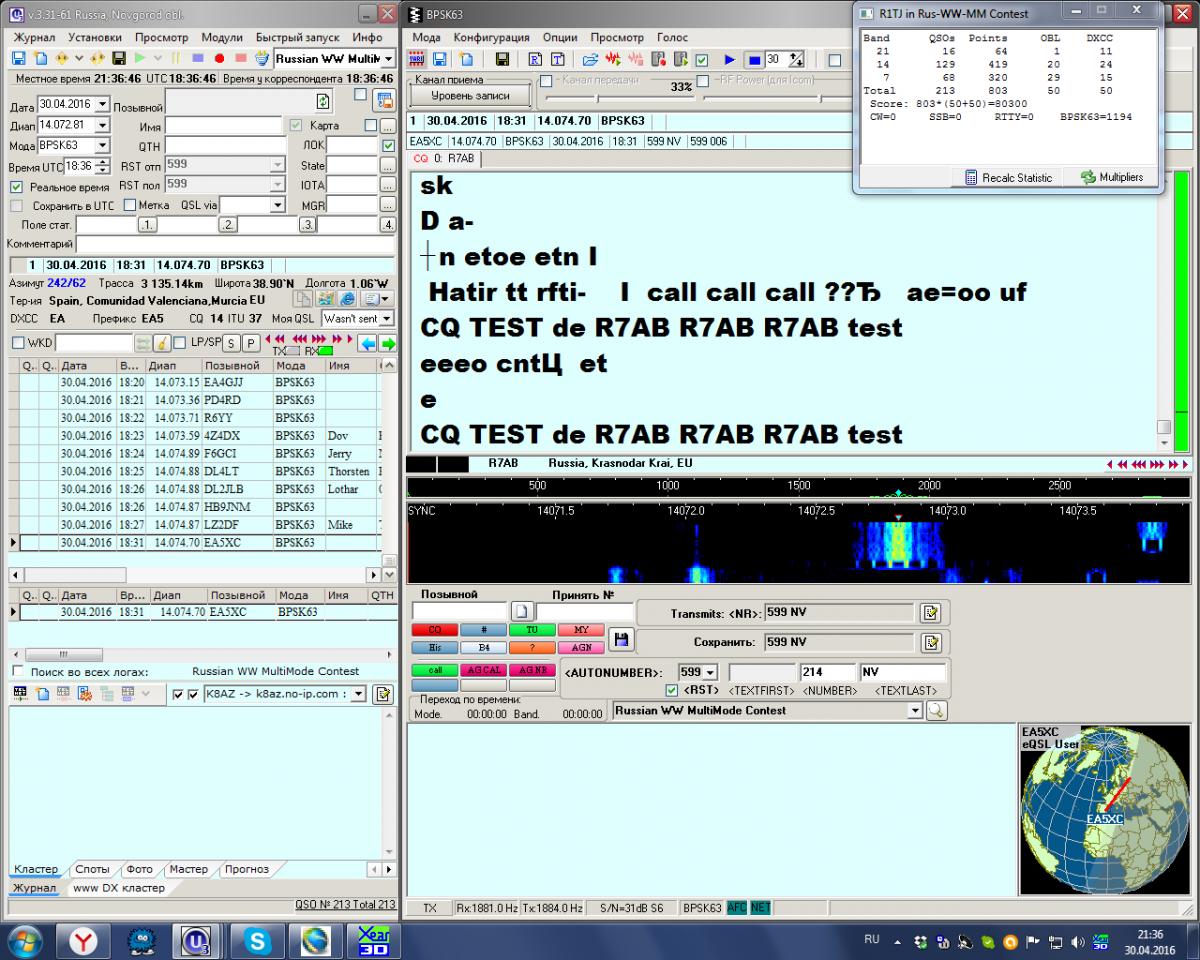Click the Recalc Statistic button
Image resolution: width=1200 pixels, height=960 pixels.
1008,177
